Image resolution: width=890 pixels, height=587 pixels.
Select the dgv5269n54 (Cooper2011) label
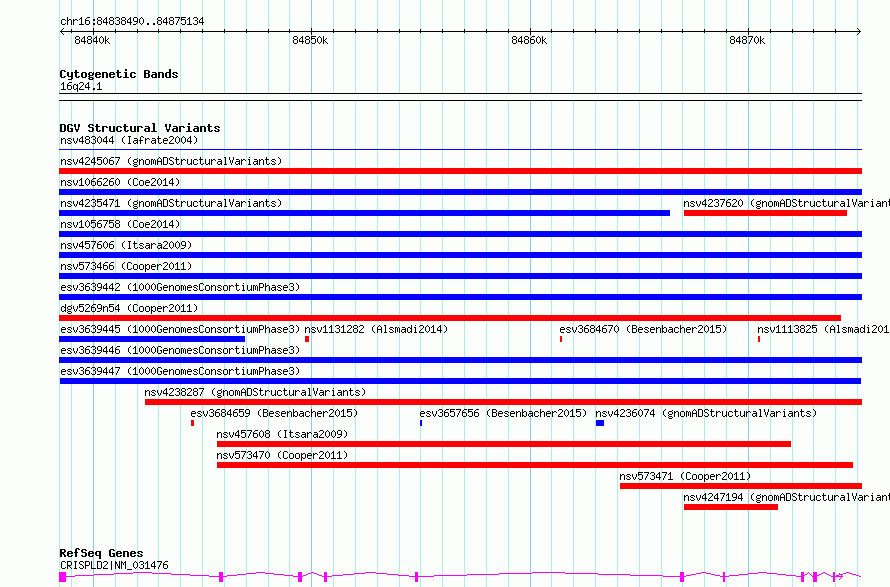[129, 308]
